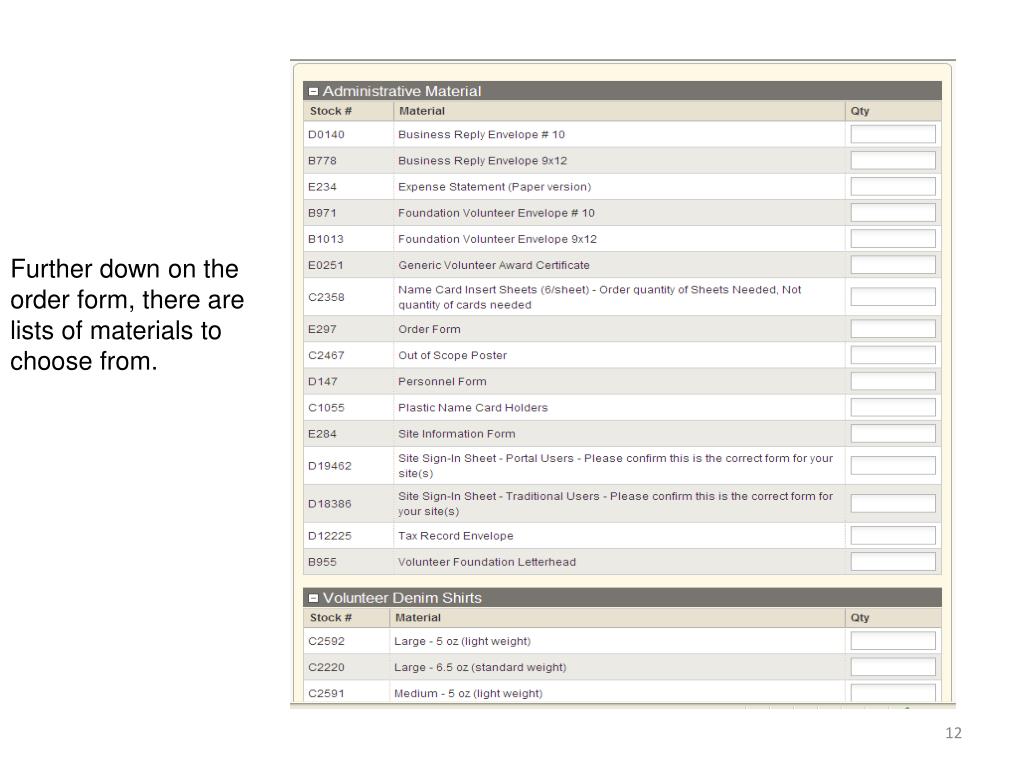Click Qty field for Business Reply Envelope # 10
Viewport: 1024px width, 768px height.
coord(893,135)
